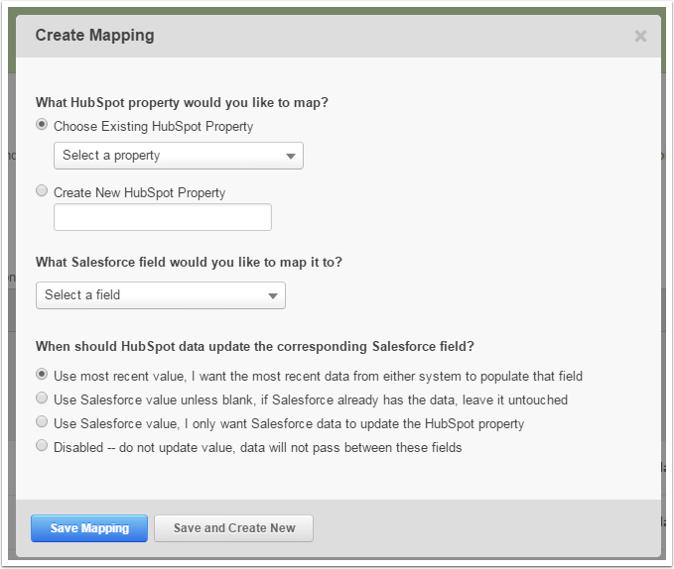Open the Select a property dropdown
This screenshot has width=674, height=569.
(178, 156)
